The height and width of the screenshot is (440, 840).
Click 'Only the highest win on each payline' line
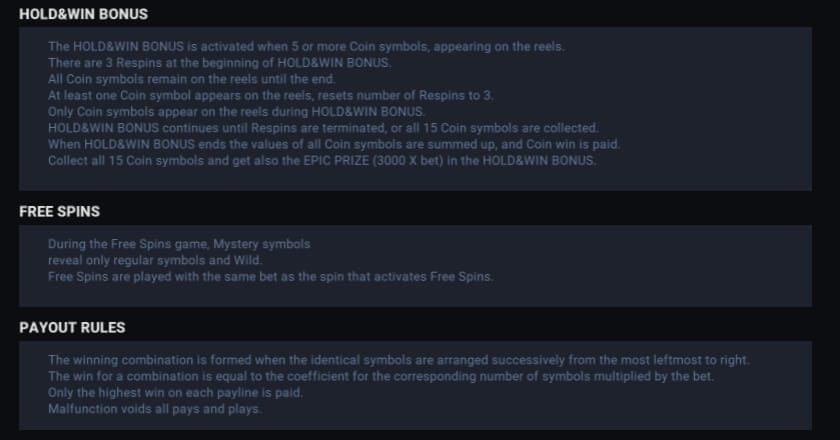coord(175,392)
